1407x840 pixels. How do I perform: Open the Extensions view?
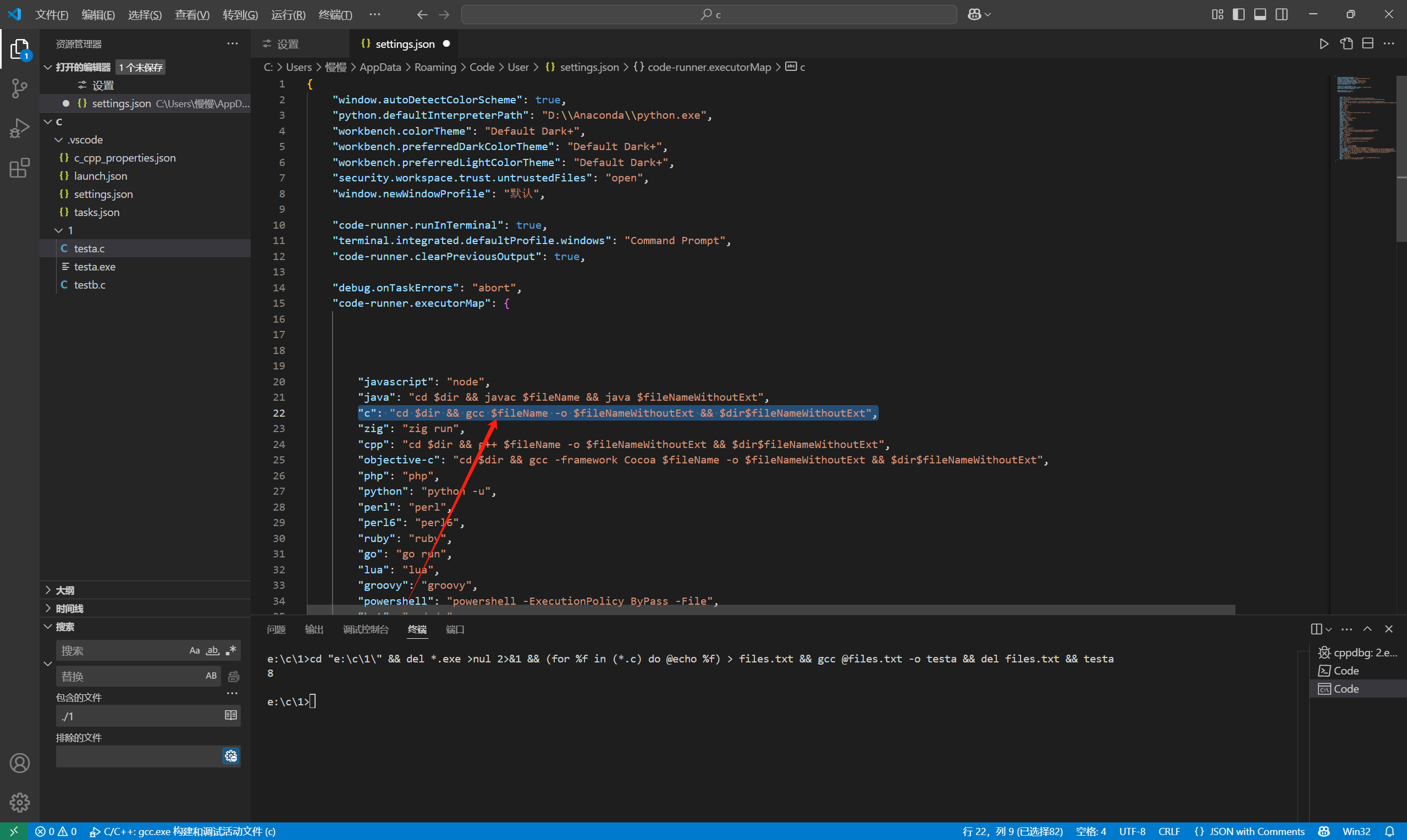pyautogui.click(x=19, y=168)
